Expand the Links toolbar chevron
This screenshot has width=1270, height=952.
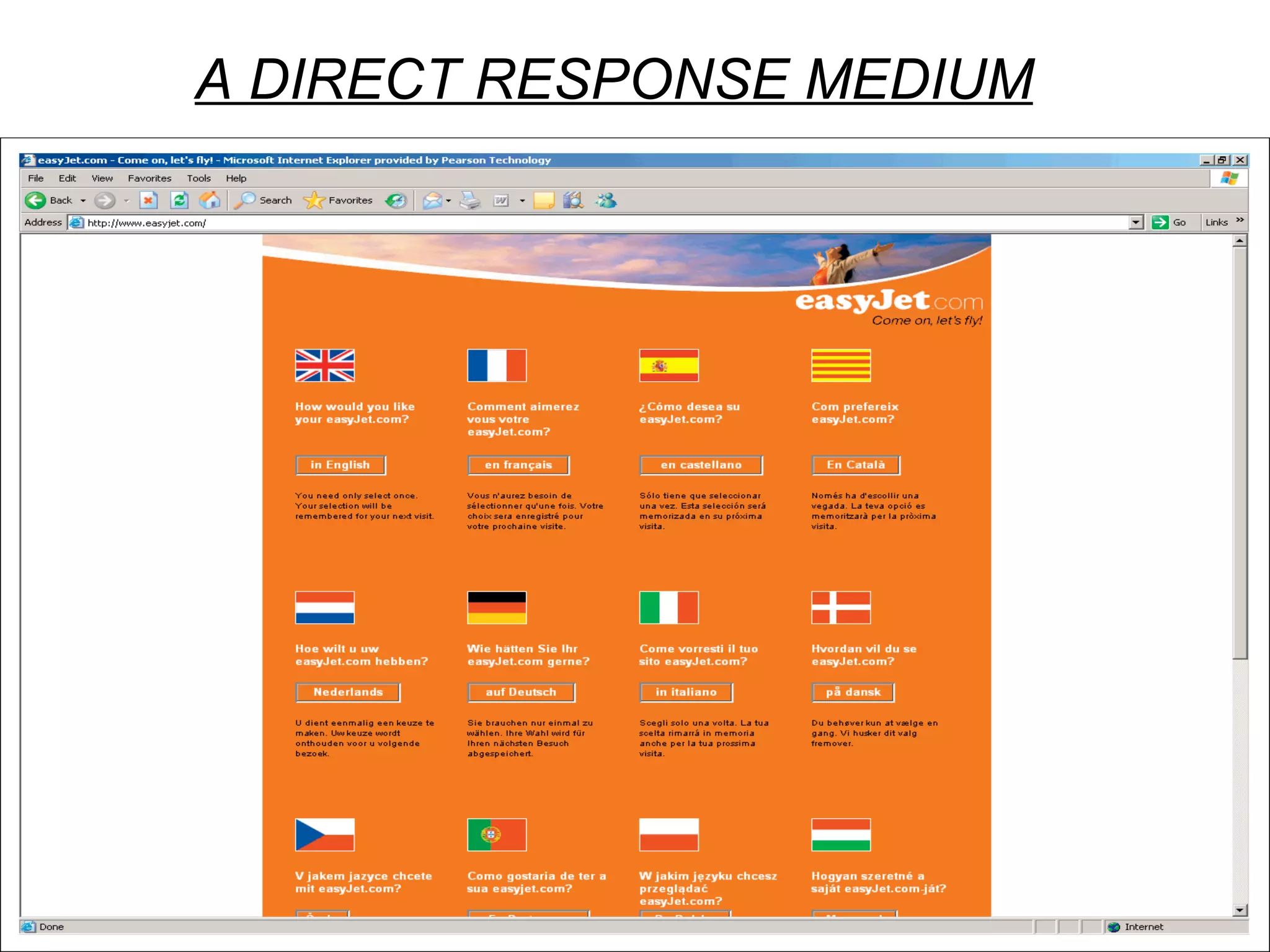1240,220
